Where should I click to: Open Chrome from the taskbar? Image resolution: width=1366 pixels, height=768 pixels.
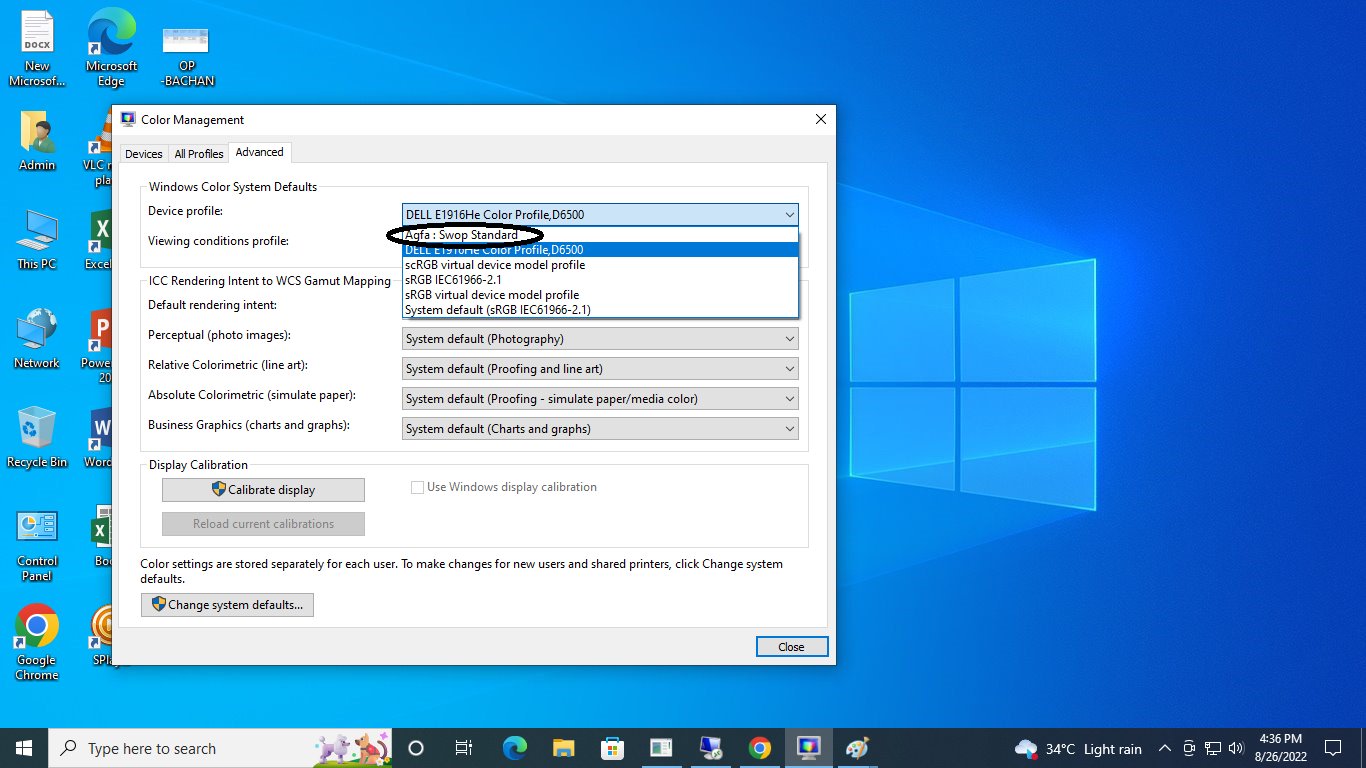click(759, 748)
